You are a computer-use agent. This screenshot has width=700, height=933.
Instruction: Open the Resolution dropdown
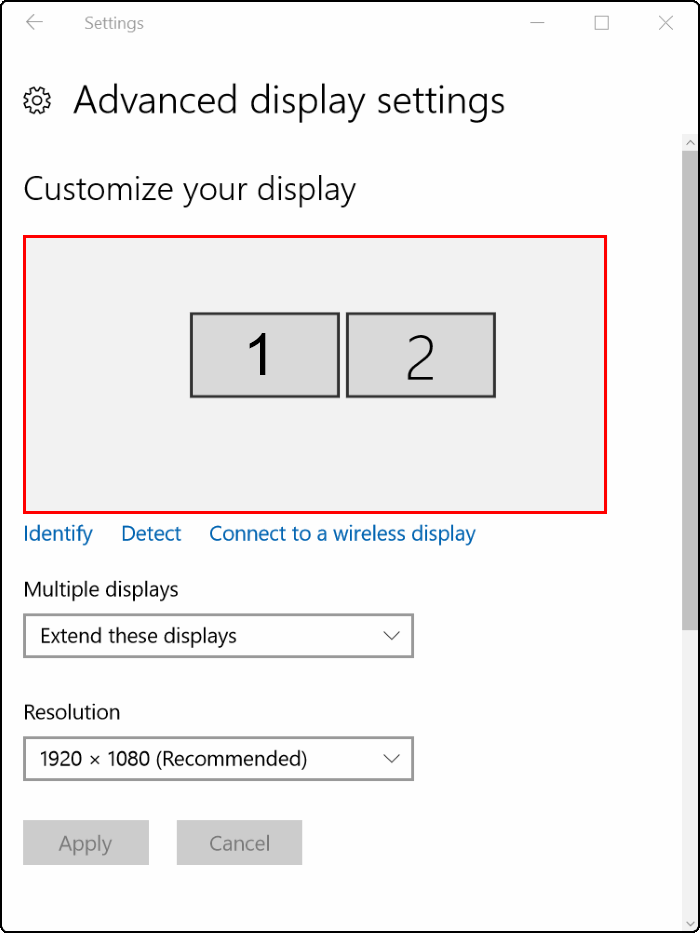[x=218, y=759]
